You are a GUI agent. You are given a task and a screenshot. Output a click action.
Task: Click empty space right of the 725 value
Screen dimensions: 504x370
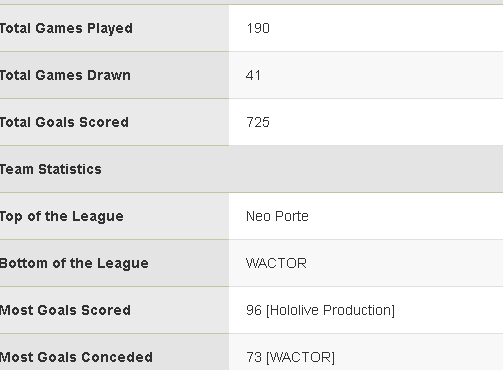[x=387, y=122]
